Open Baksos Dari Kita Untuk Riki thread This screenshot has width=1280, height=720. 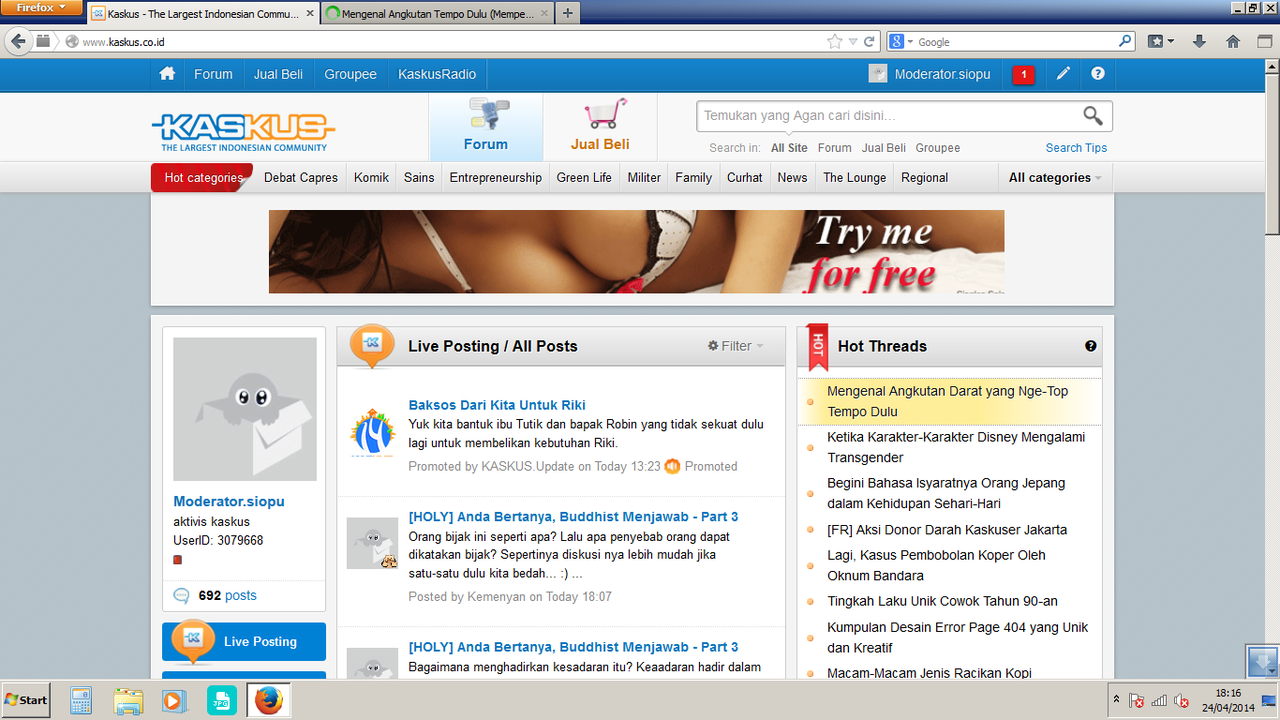coord(497,405)
